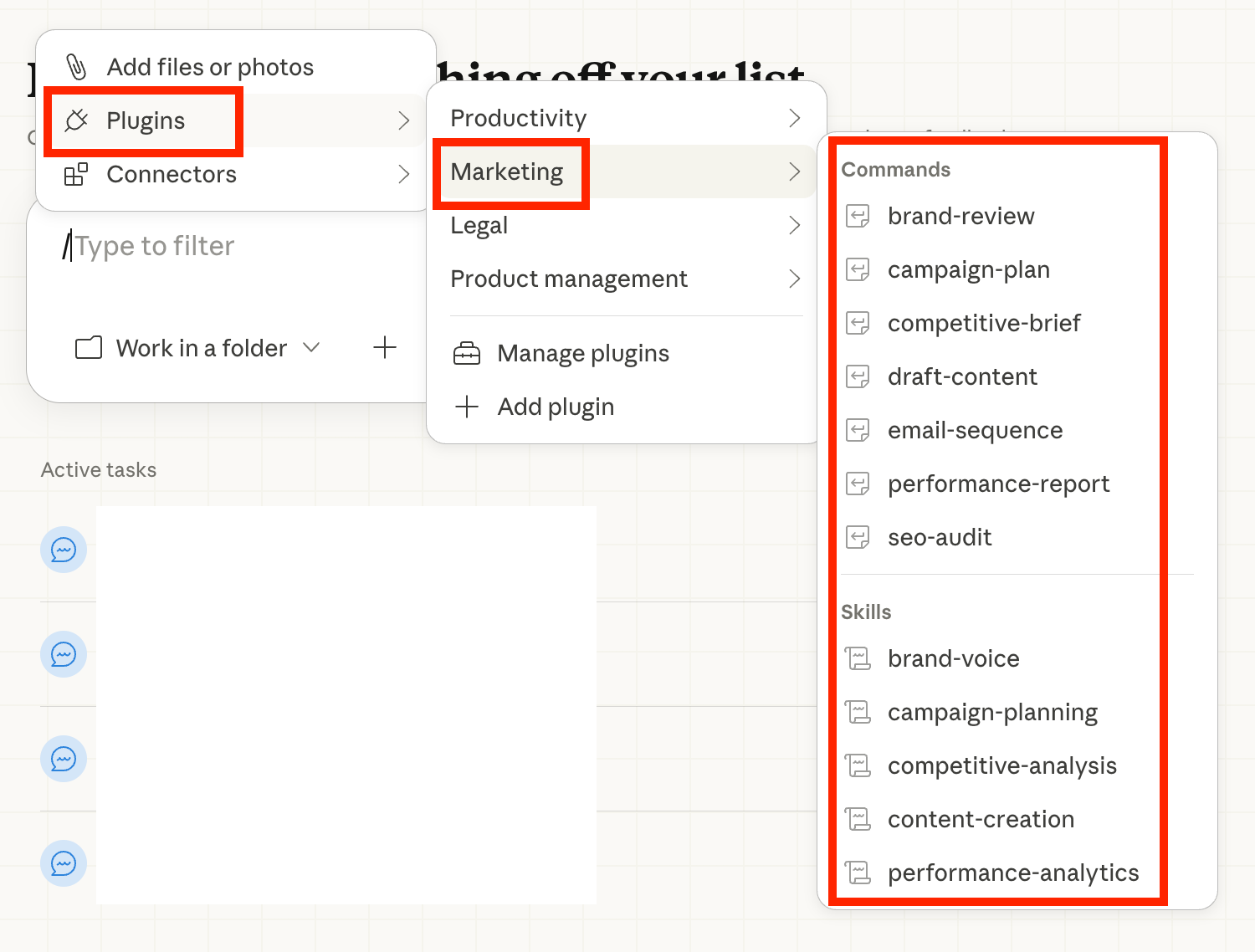The image size is (1255, 952).
Task: Open the first active task chat icon
Action: pos(64,550)
